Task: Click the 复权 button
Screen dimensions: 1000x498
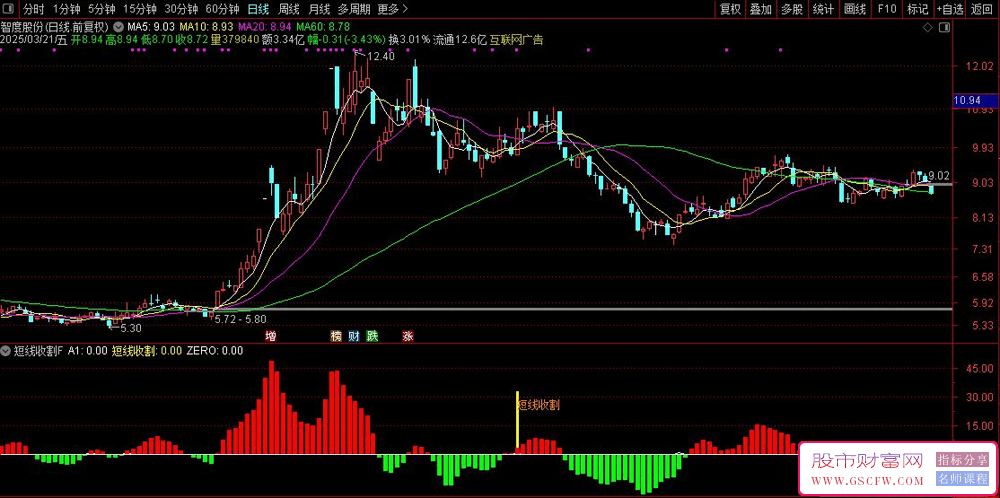Action: click(x=730, y=10)
